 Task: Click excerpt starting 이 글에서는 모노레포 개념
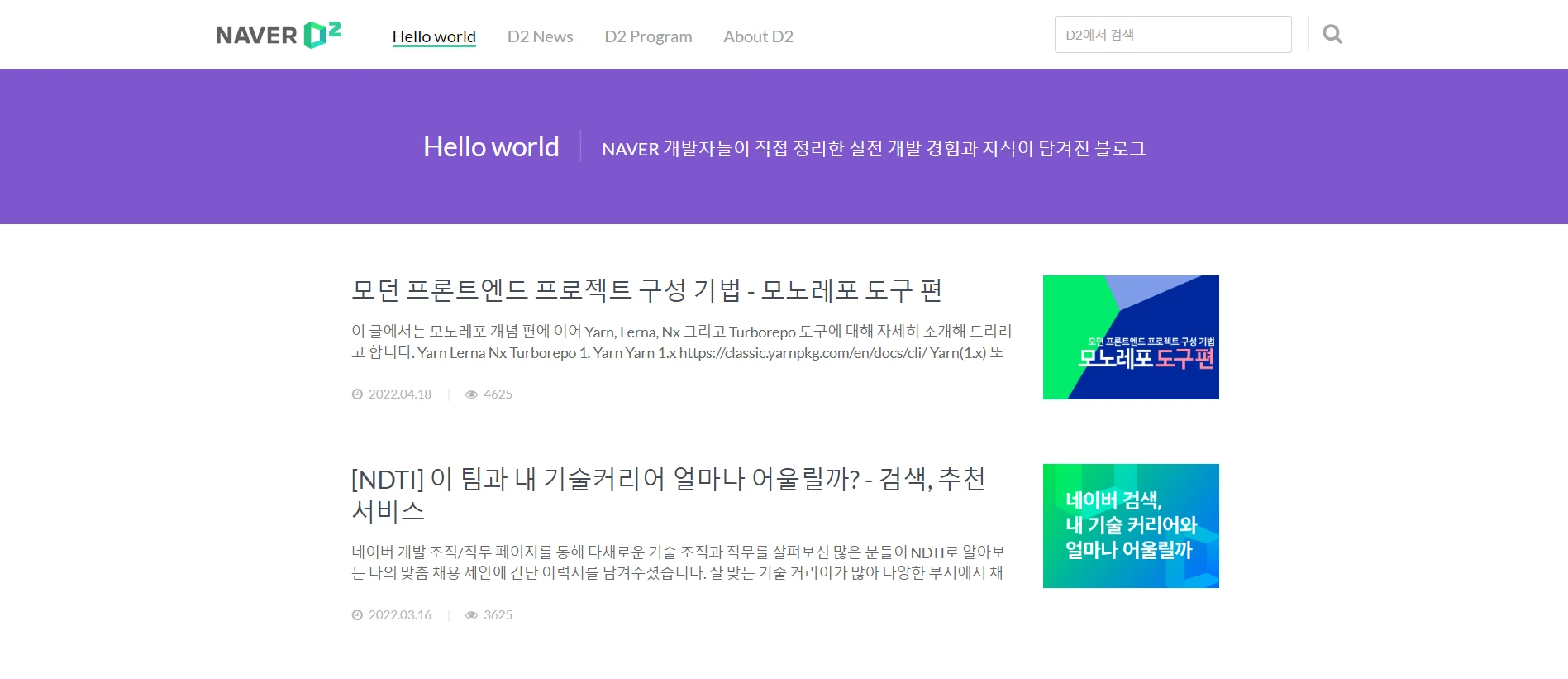click(x=682, y=342)
